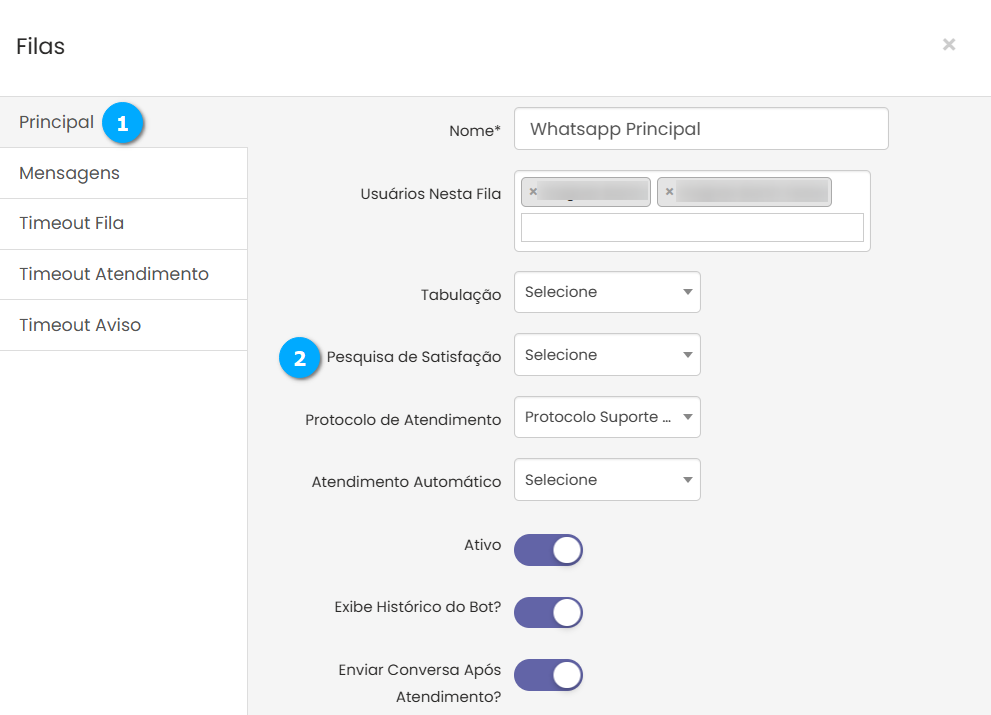
Task: Go to the Timeout Atendimento tab
Action: click(x=114, y=274)
